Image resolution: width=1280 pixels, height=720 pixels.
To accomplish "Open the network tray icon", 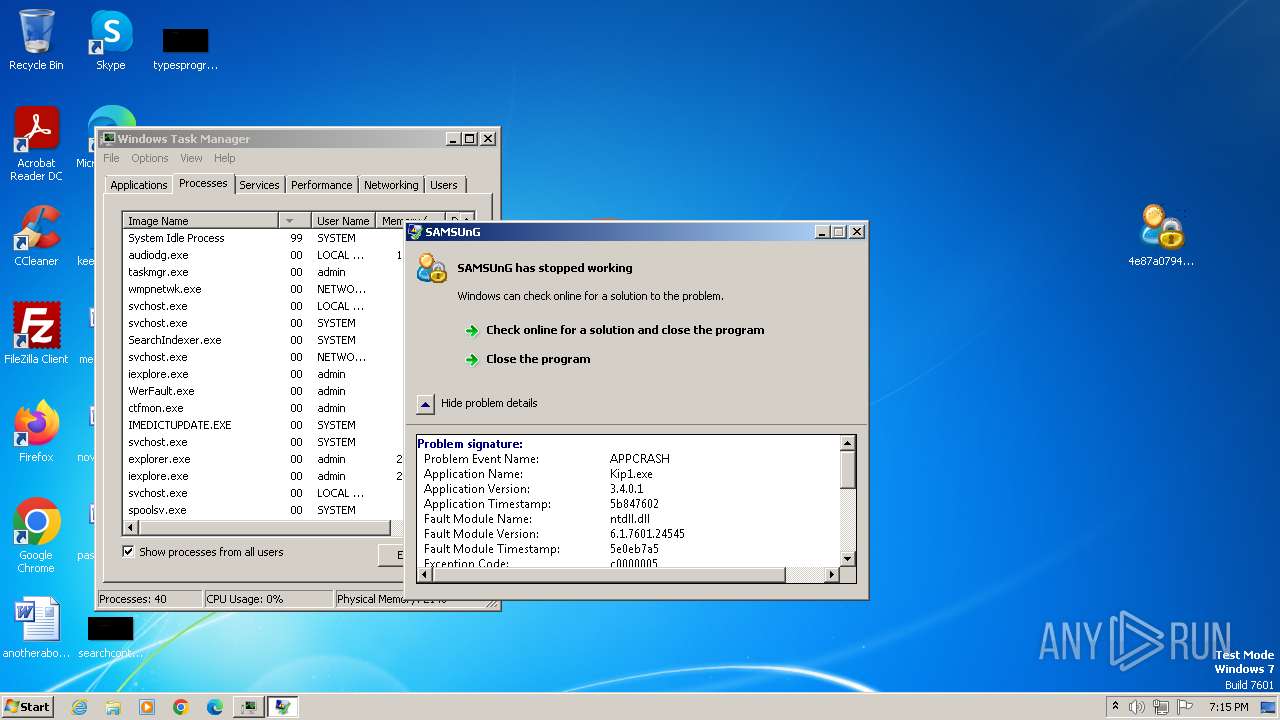I will pos(1161,707).
